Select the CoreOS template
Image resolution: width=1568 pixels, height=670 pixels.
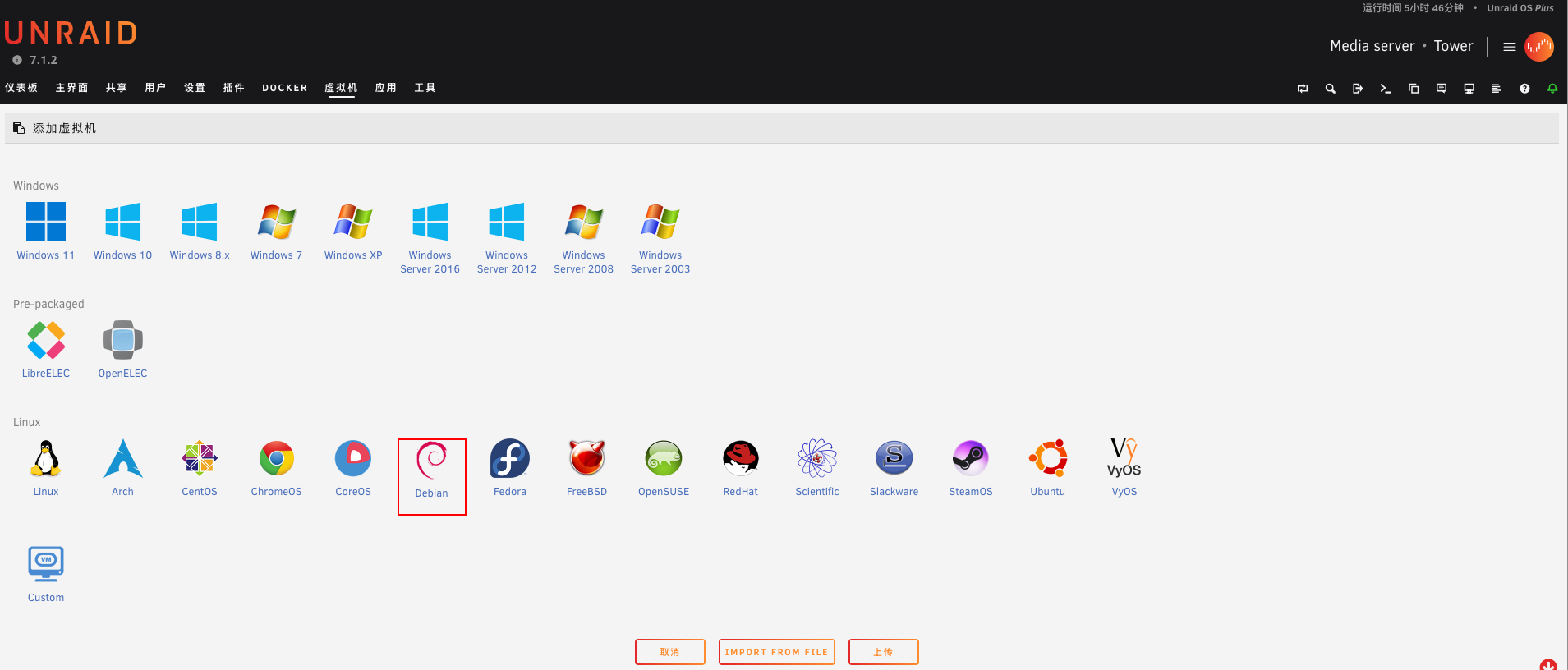[x=353, y=467]
